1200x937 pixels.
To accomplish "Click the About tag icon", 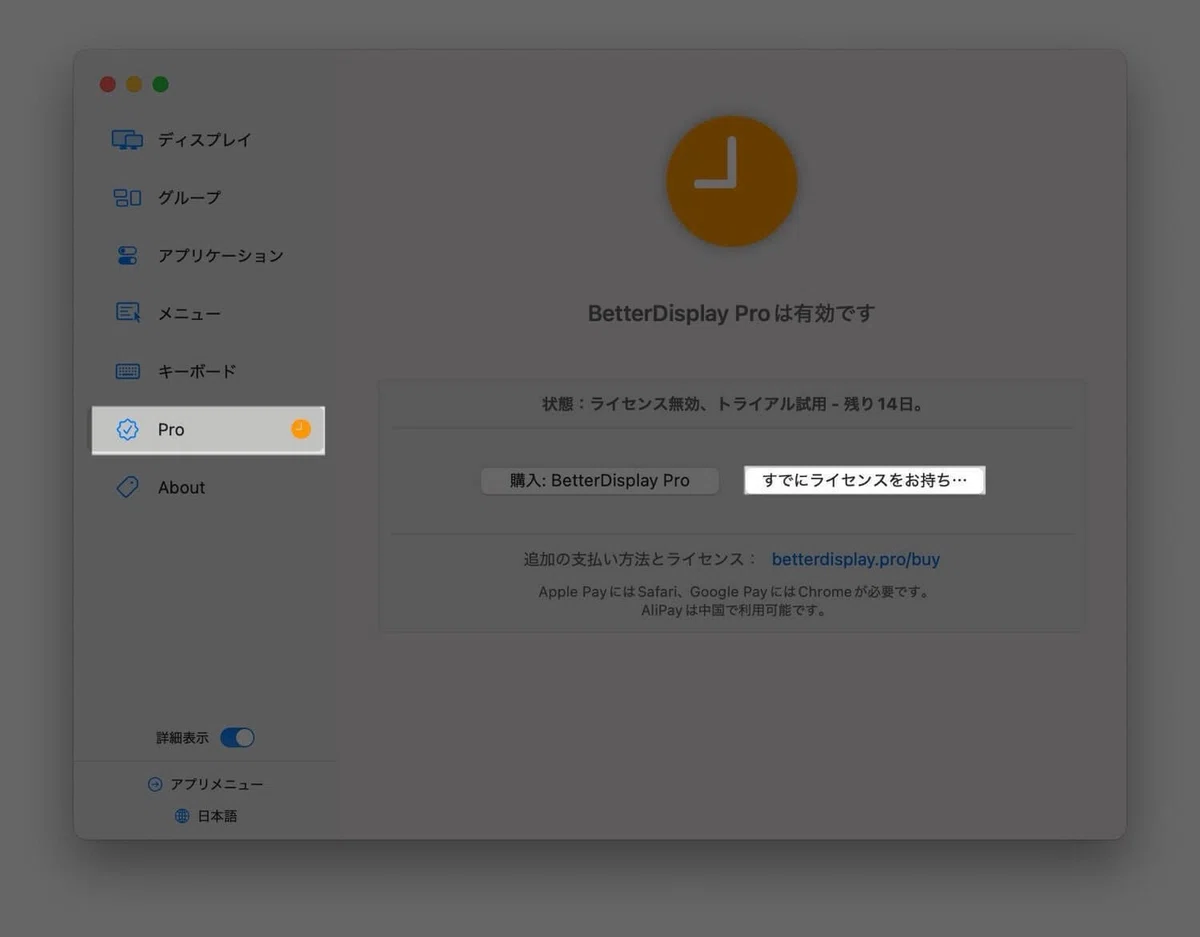I will [x=127, y=487].
